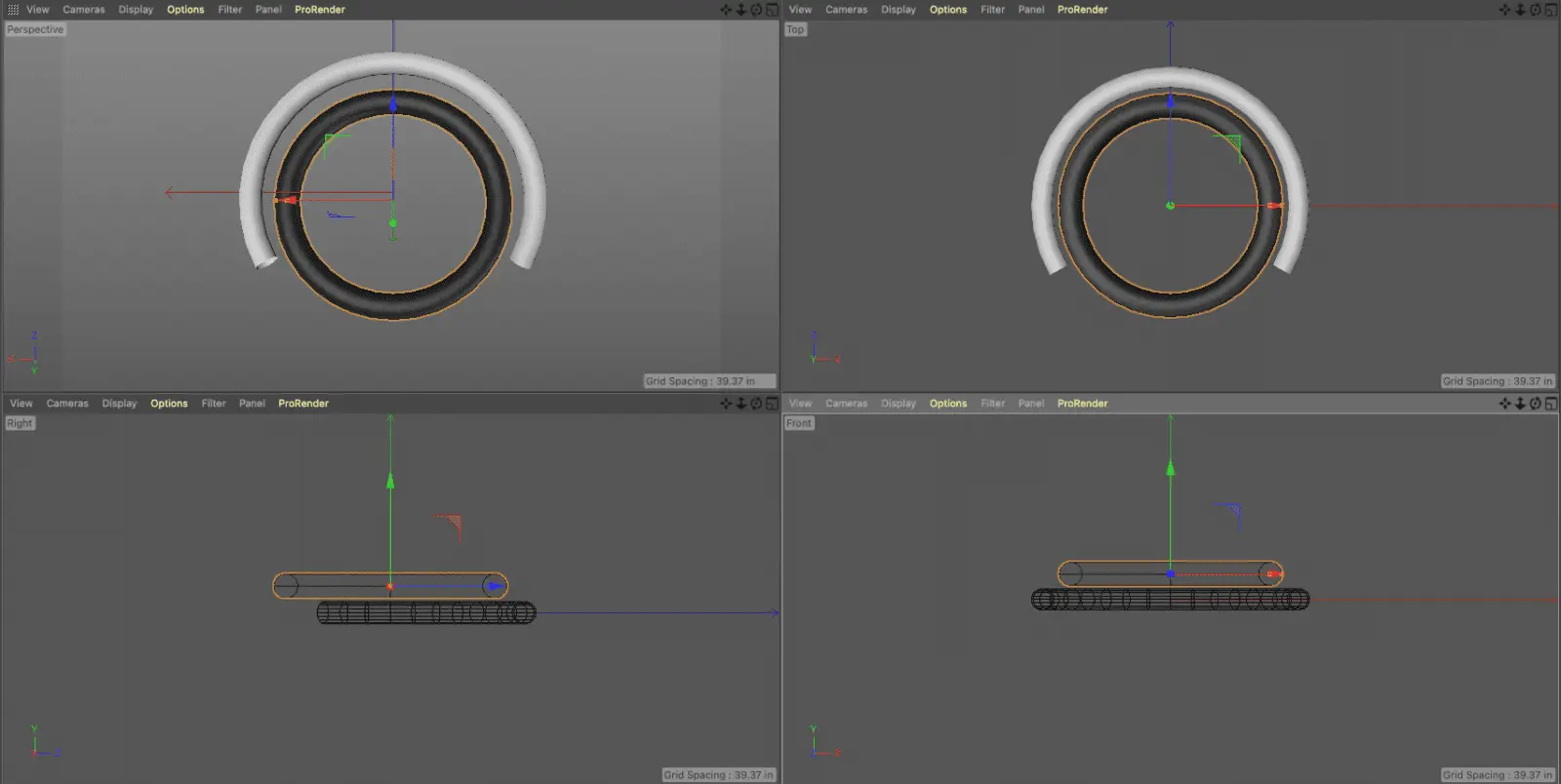The image size is (1561, 784).
Task: Click the orbit rotate icon in Perspective viewport
Action: pyautogui.click(x=756, y=10)
